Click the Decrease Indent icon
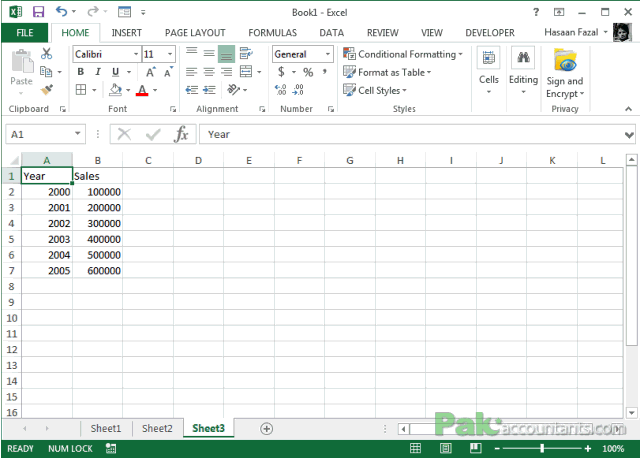The height and width of the screenshot is (458, 640). [191, 90]
